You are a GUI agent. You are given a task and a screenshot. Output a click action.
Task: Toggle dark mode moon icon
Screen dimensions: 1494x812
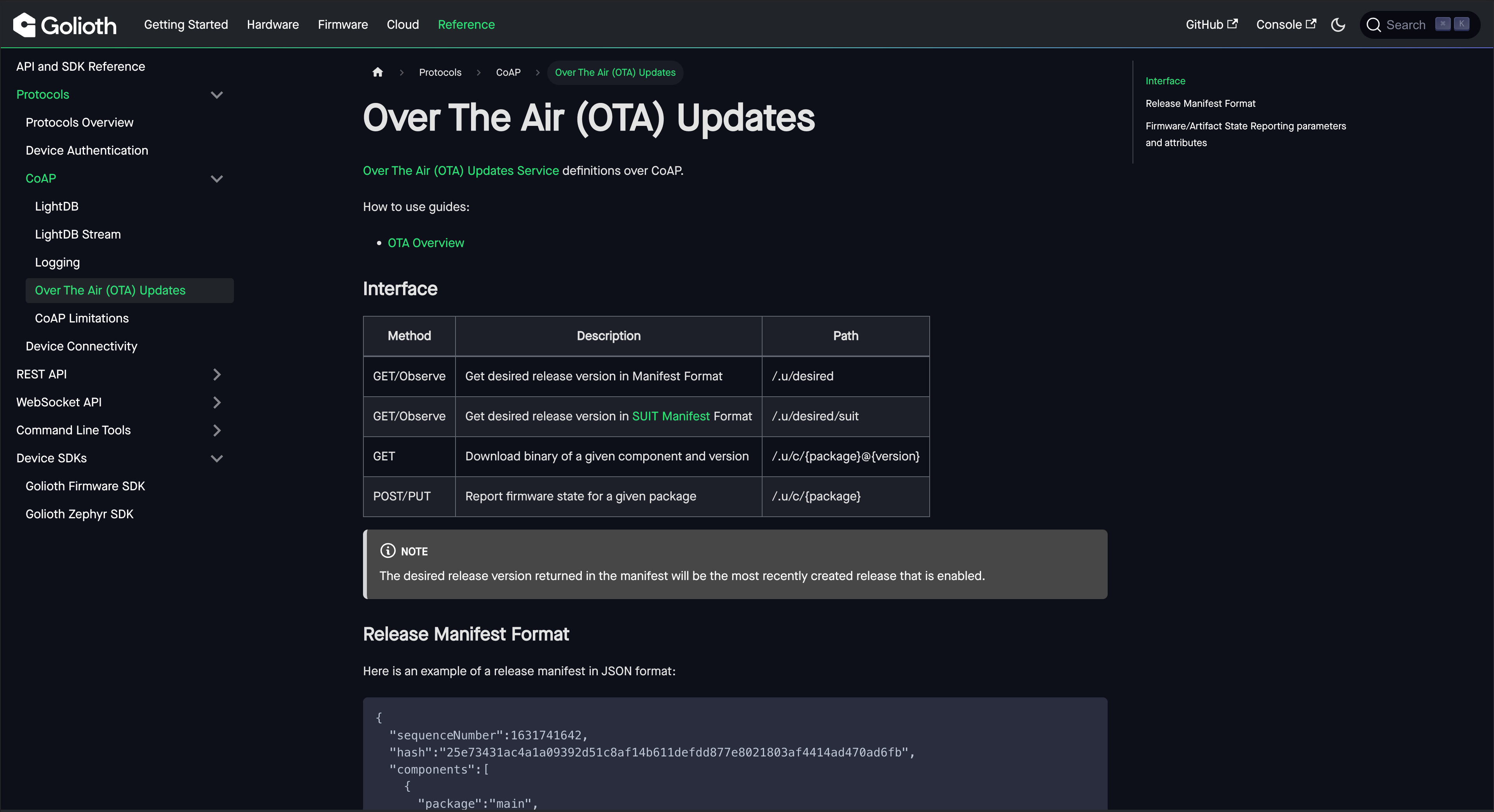[x=1338, y=25]
